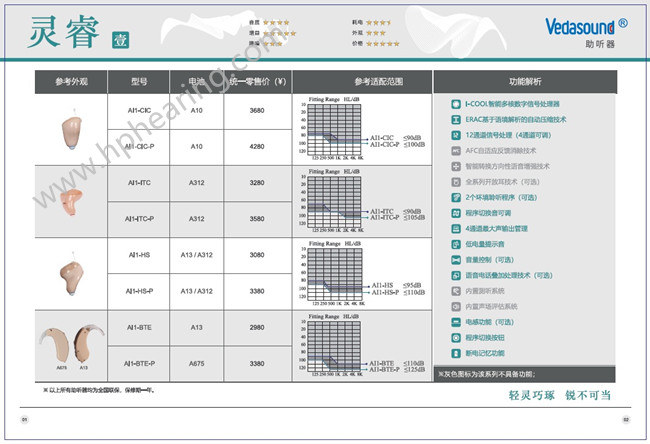Viewport: 650px width, 444px height.
Task: Select the AI1-ITC-P model cell
Action: click(x=139, y=219)
